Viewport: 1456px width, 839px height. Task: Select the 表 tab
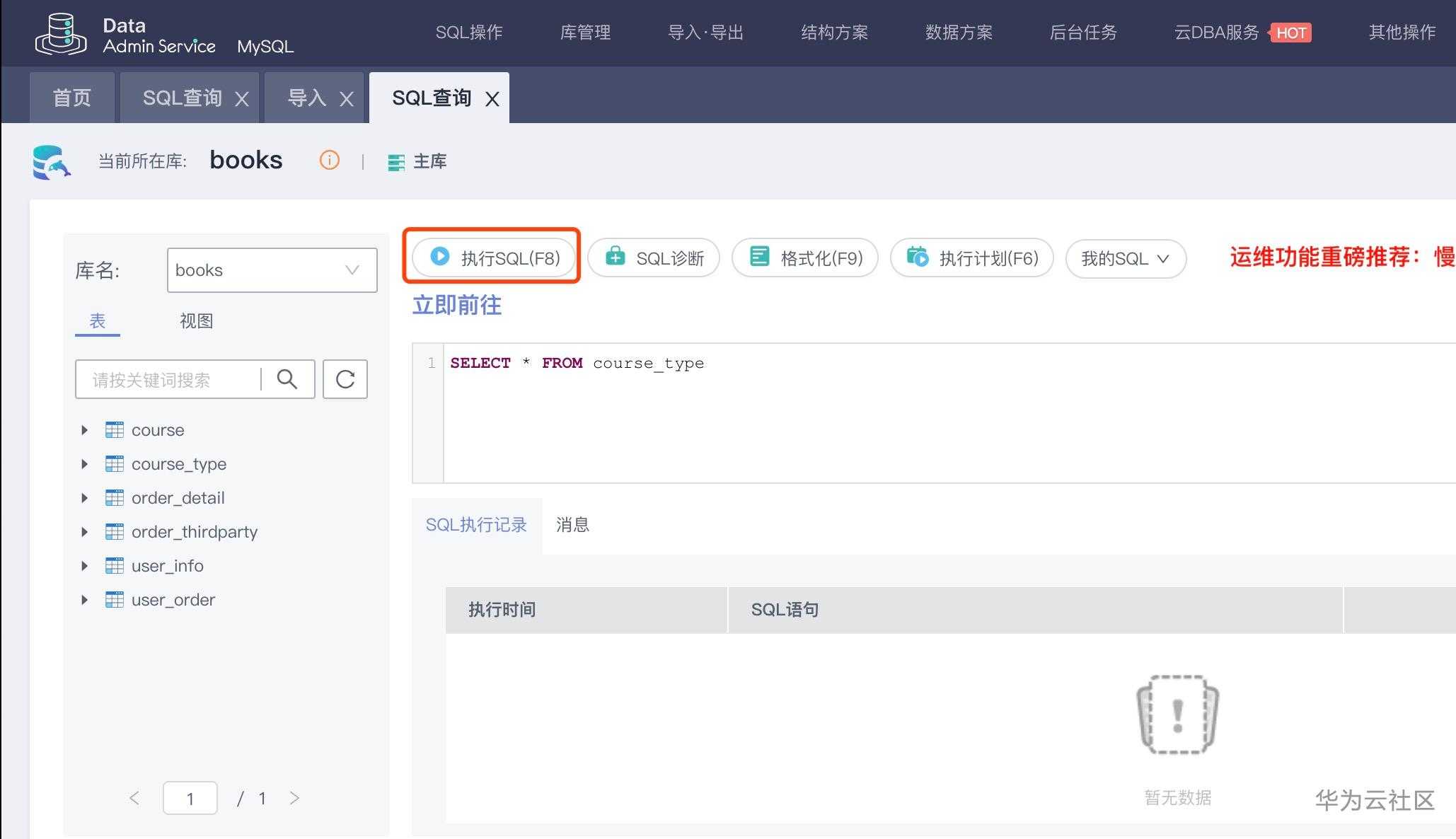98,321
